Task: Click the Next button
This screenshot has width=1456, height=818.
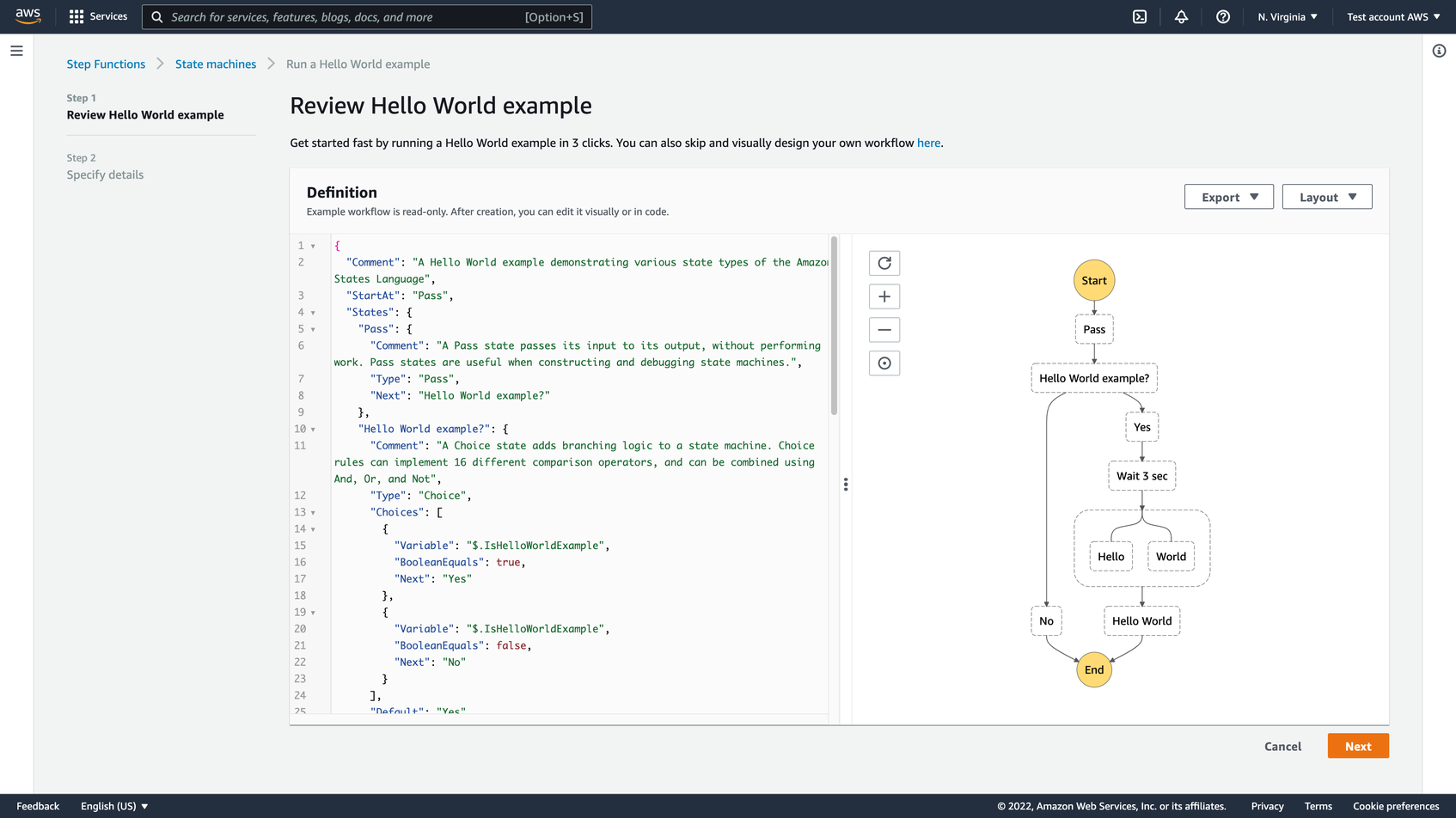Action: click(x=1357, y=746)
